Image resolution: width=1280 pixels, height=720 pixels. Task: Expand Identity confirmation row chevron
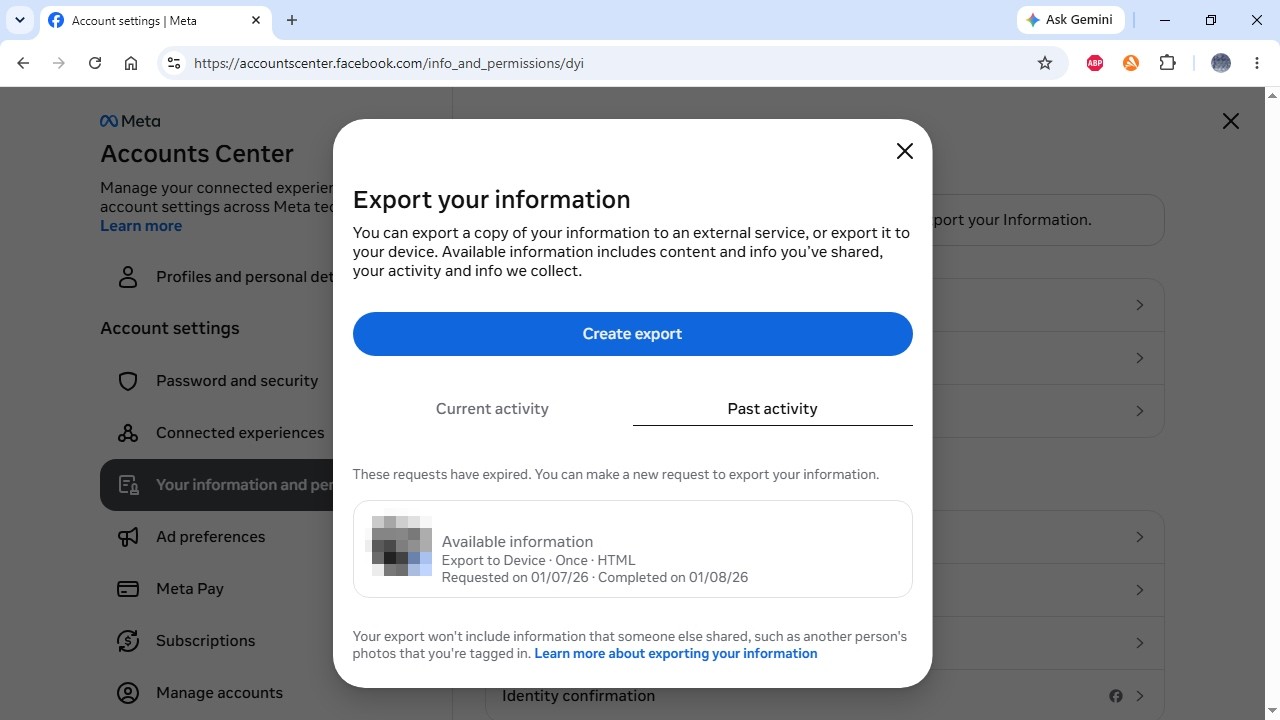tap(1139, 696)
